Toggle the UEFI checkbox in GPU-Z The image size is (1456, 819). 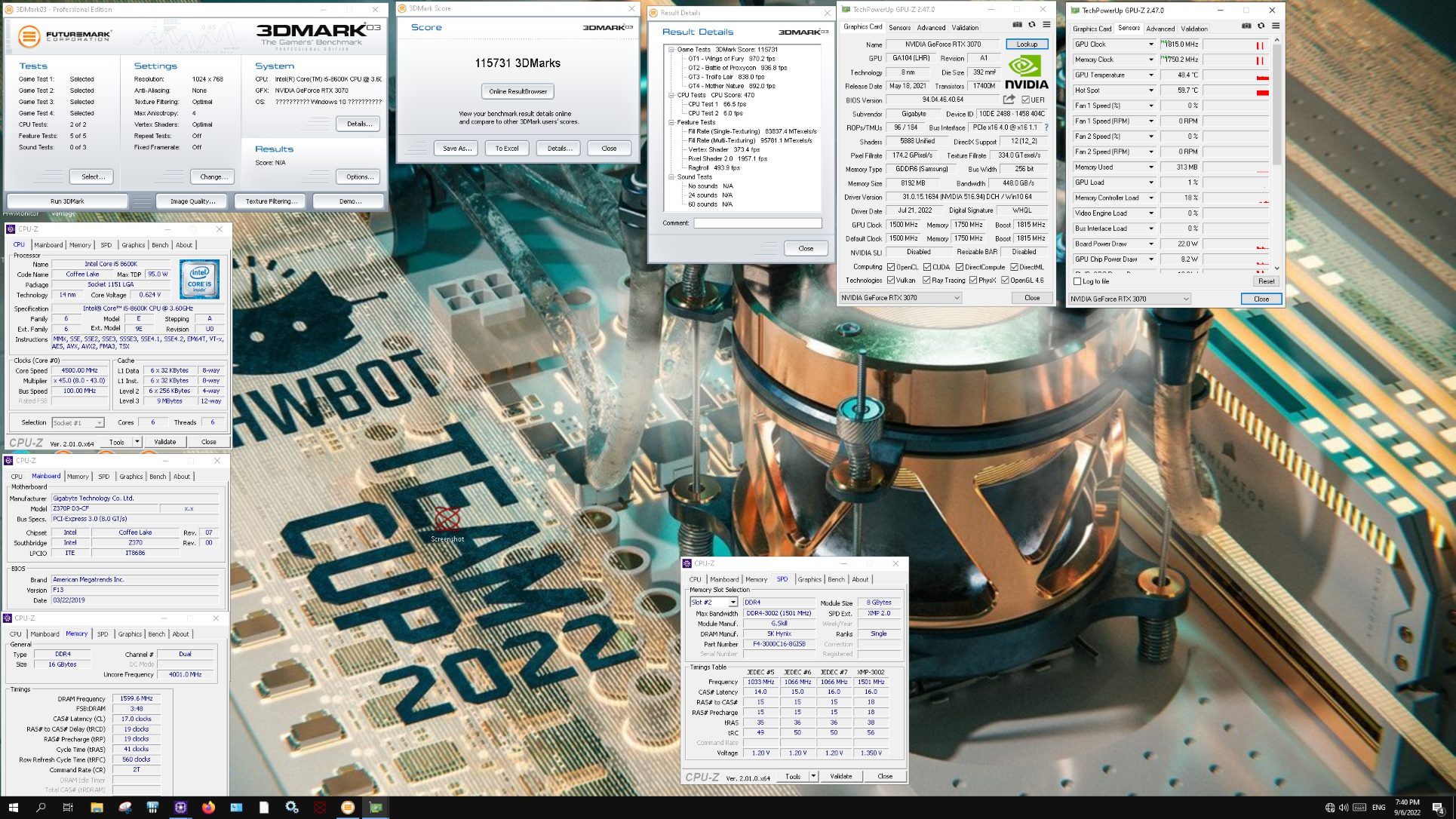(1026, 100)
